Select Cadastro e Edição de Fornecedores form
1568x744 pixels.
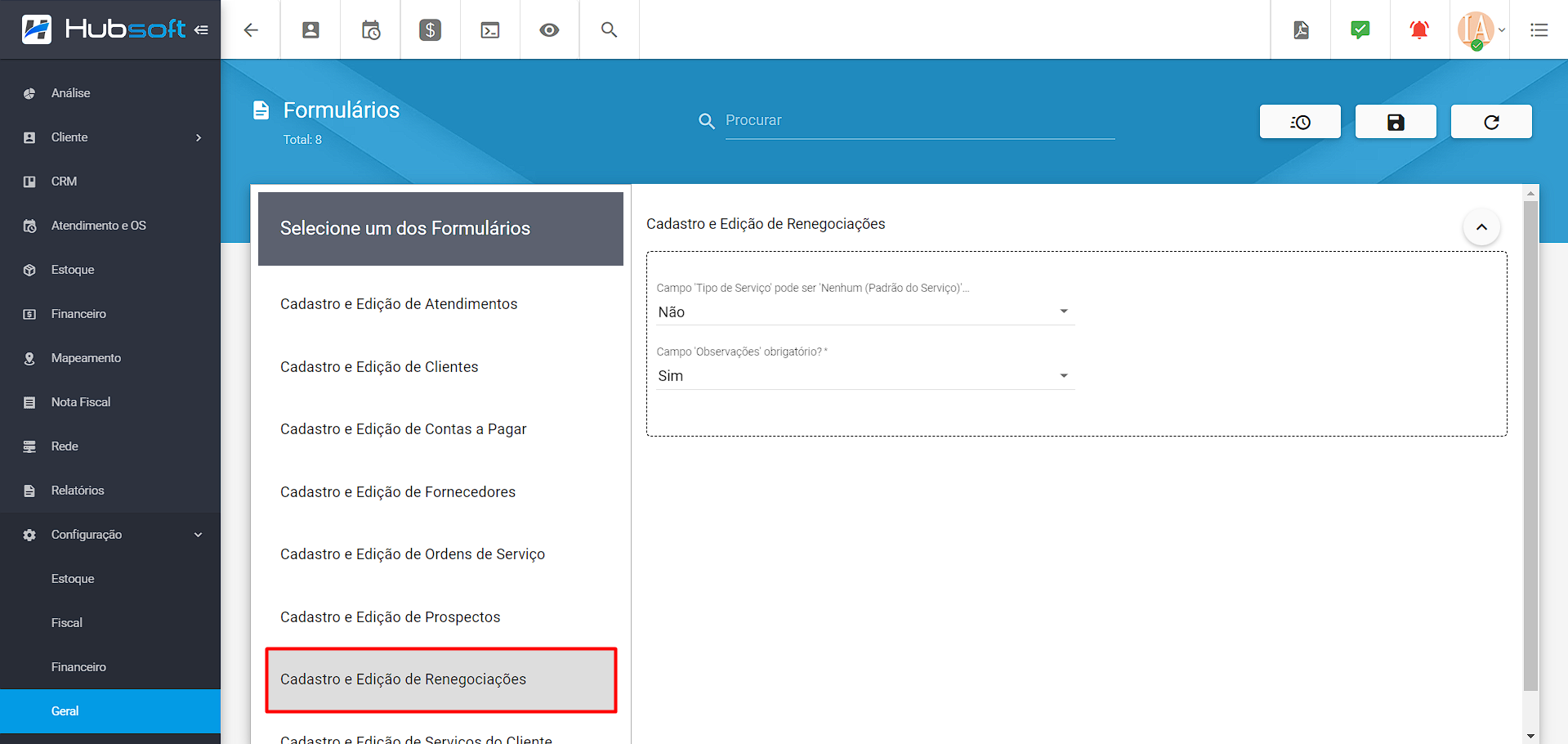(x=398, y=492)
